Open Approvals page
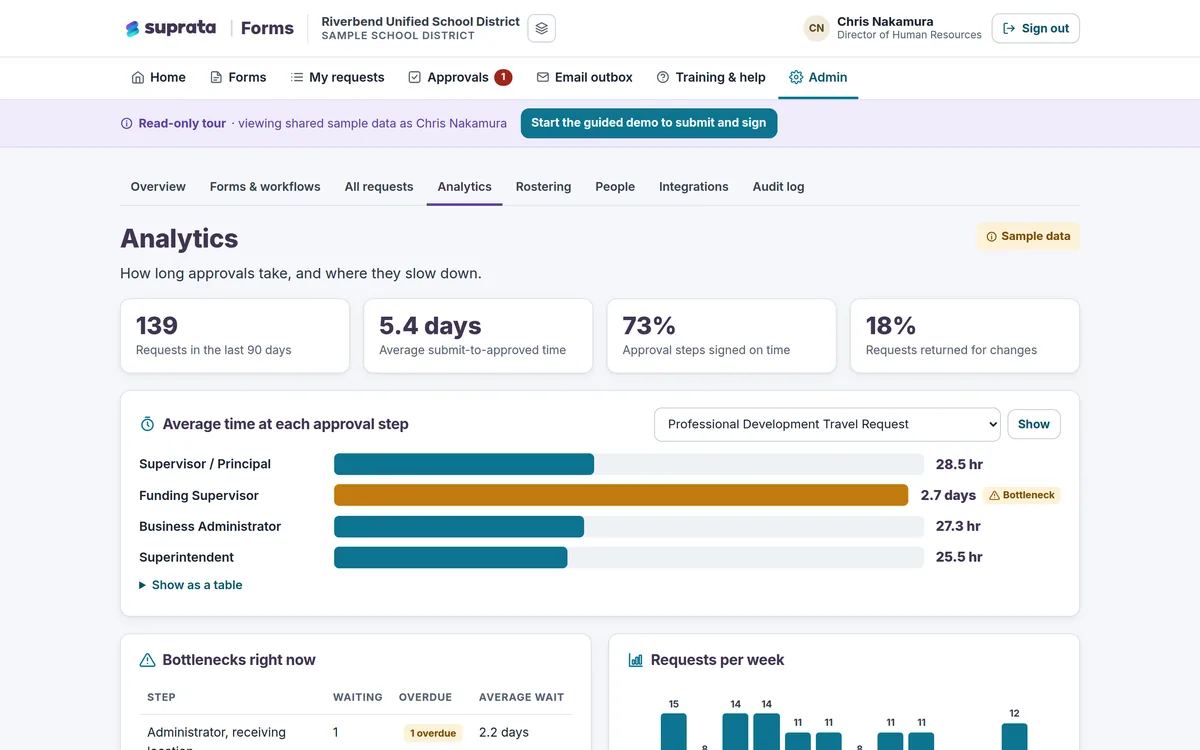This screenshot has width=1200, height=750. point(460,77)
